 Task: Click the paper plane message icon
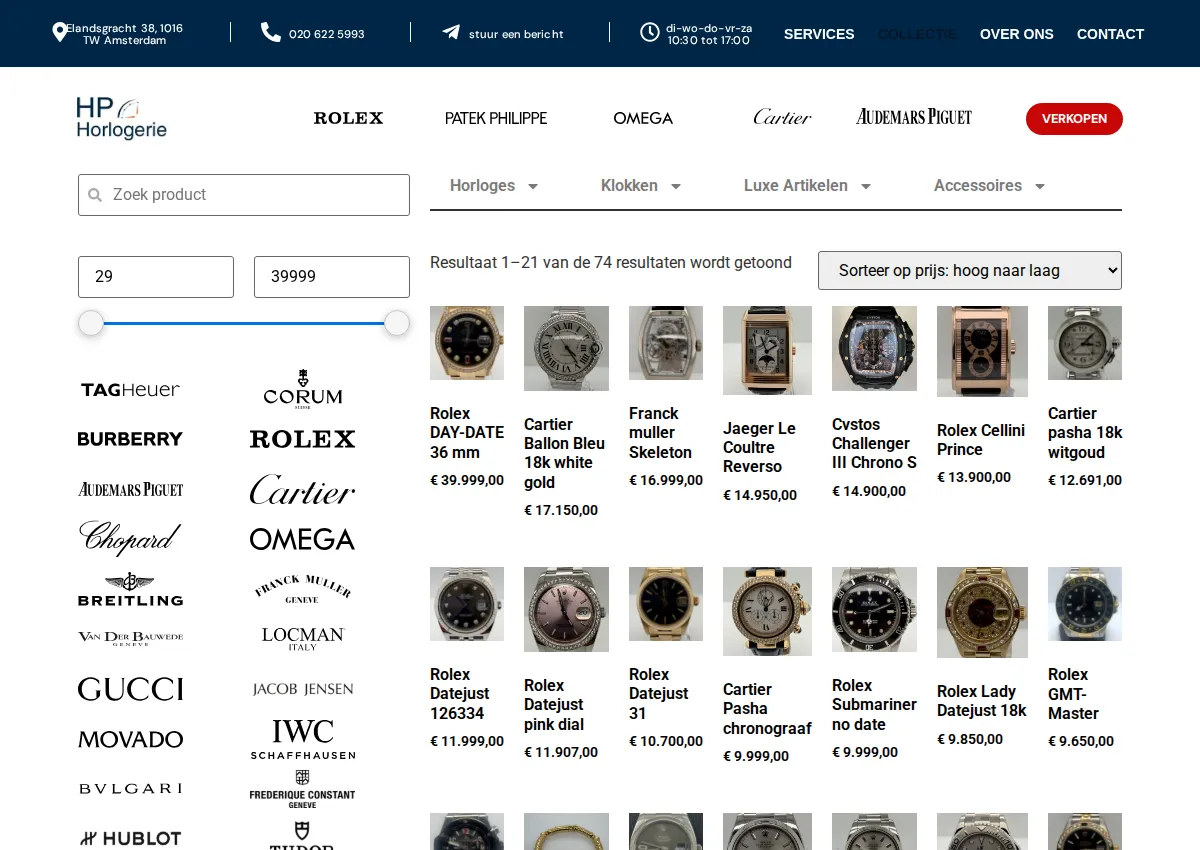[451, 32]
